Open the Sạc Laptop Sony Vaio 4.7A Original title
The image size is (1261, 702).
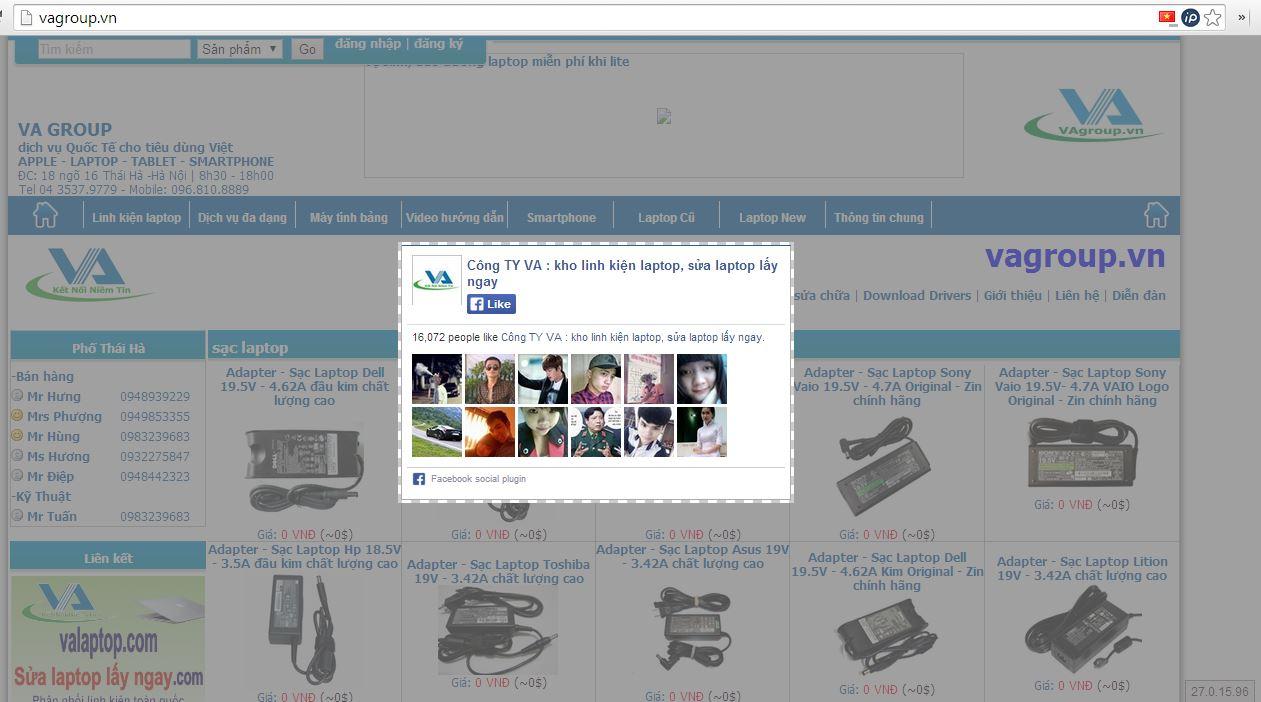[887, 386]
